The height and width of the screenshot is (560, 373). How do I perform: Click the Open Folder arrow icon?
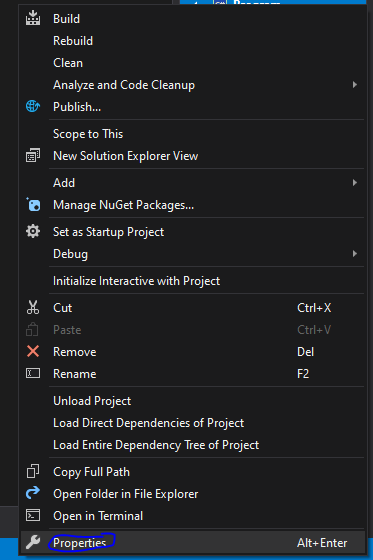pyautogui.click(x=33, y=493)
